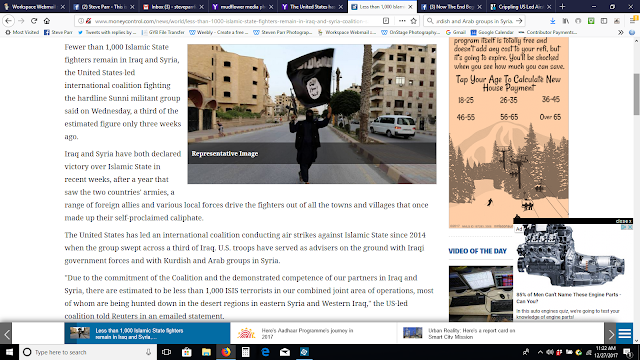640x360 pixels.
Task: Open File Explorer from the taskbar
Action: coord(206,352)
